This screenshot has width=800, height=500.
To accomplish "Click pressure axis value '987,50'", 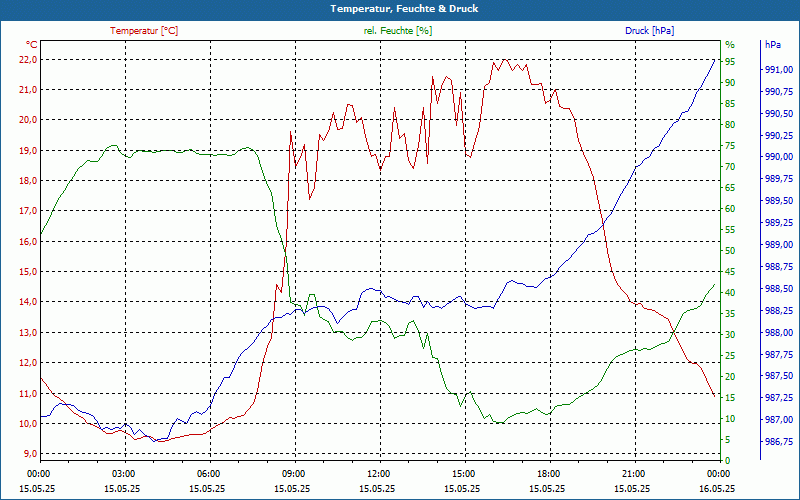I will (779, 376).
